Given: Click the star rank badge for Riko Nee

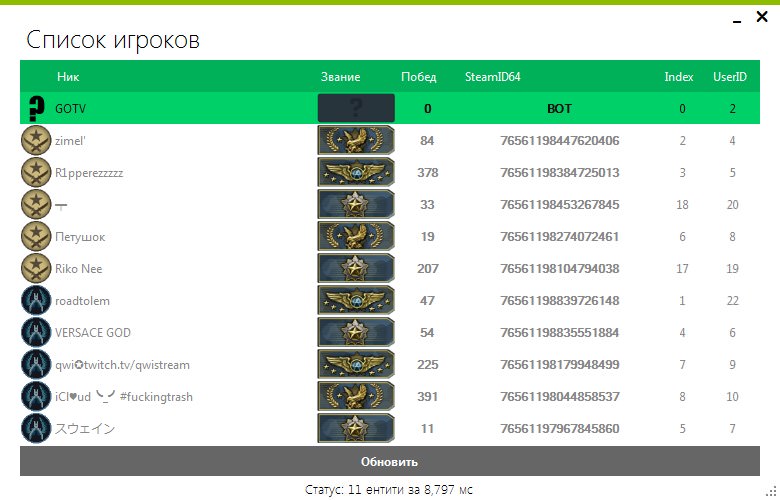Looking at the screenshot, I should [356, 268].
